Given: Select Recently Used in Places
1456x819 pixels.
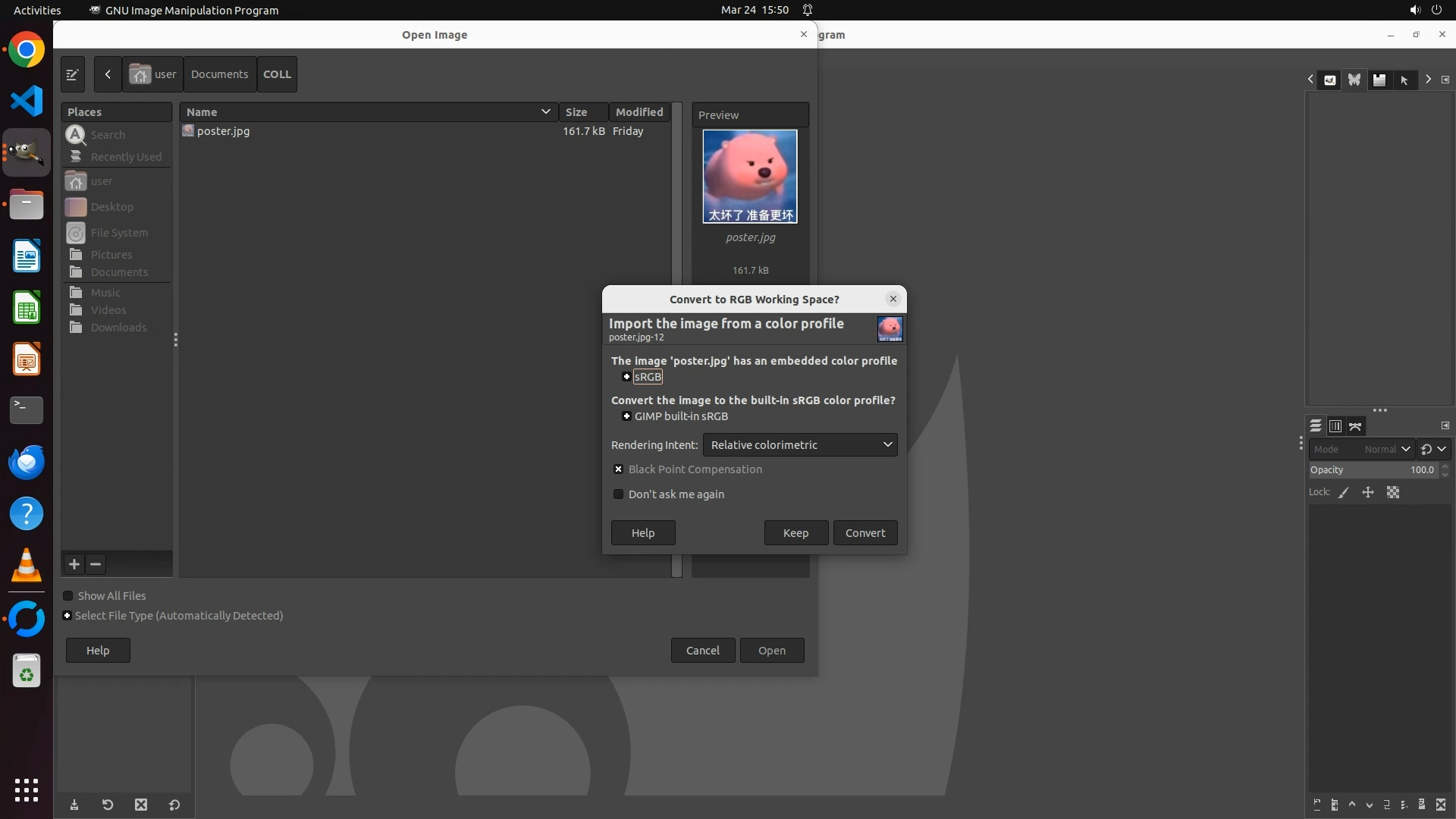Looking at the screenshot, I should click(x=125, y=157).
